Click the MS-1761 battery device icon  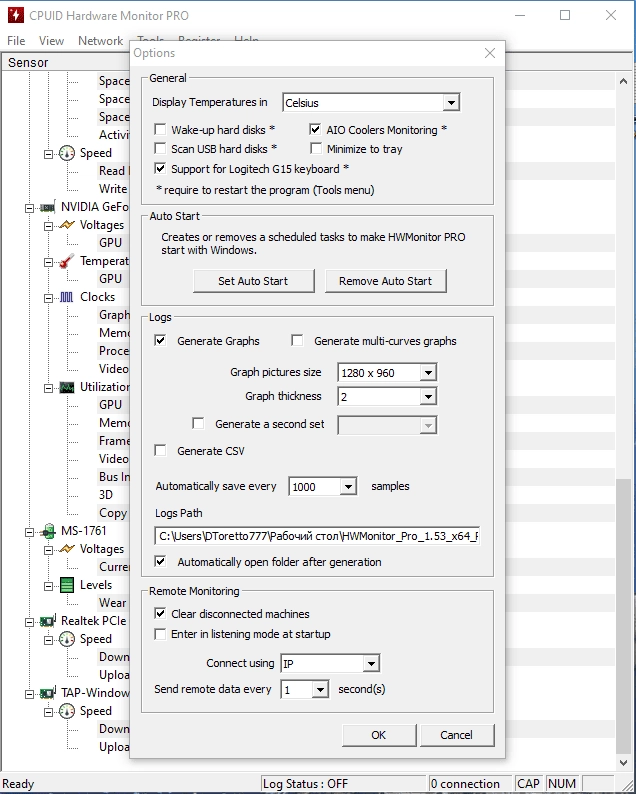click(x=48, y=531)
